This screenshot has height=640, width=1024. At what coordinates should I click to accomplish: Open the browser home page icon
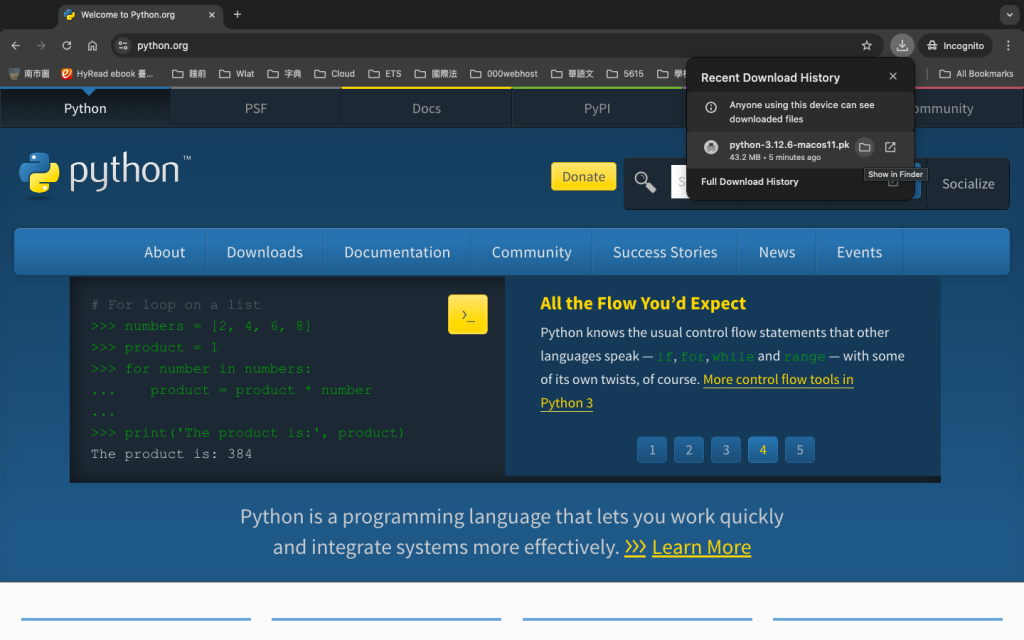click(92, 45)
